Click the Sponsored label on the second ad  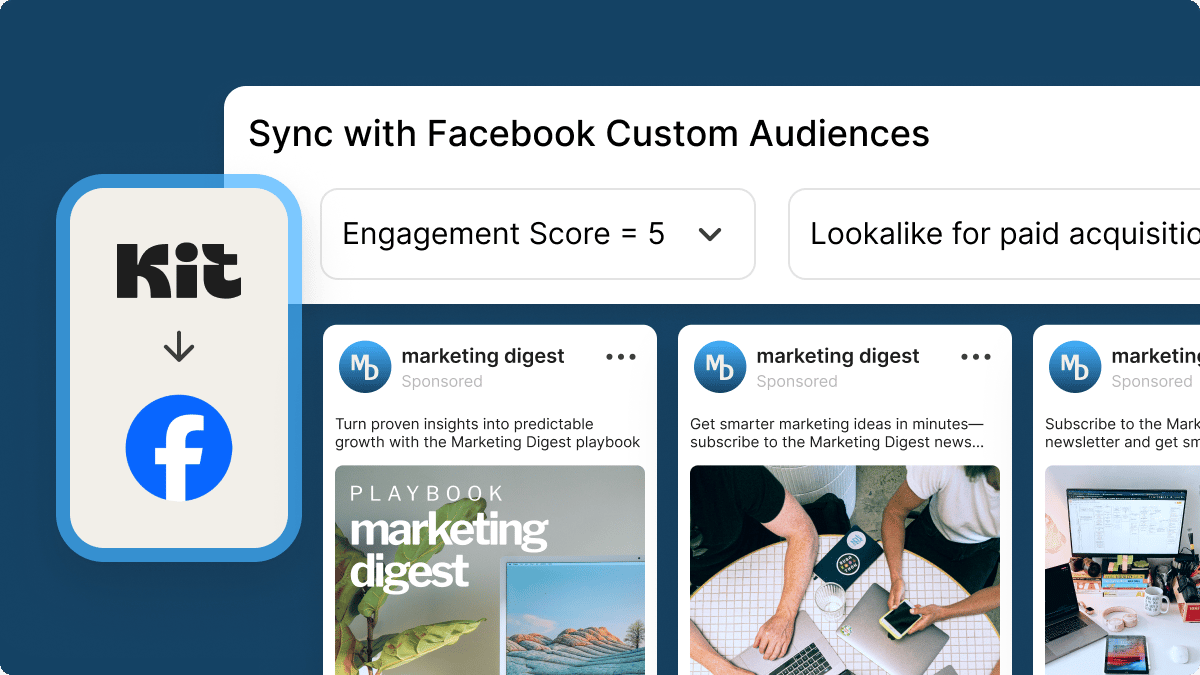tap(797, 381)
